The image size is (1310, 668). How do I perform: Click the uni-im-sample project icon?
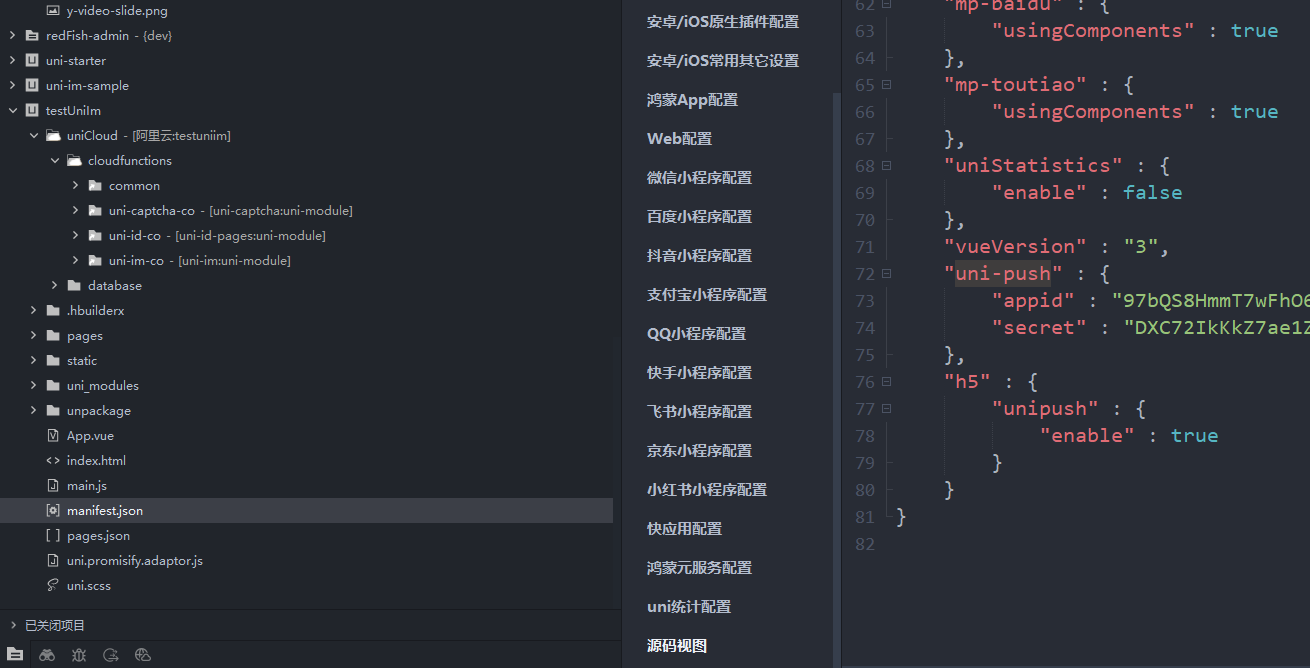point(32,85)
